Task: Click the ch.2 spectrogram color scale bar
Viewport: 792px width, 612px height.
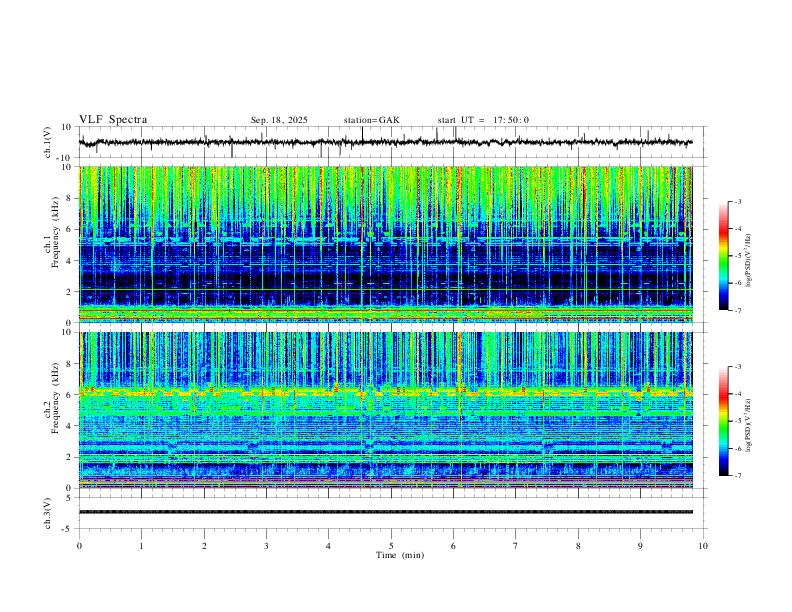Action: (723, 421)
